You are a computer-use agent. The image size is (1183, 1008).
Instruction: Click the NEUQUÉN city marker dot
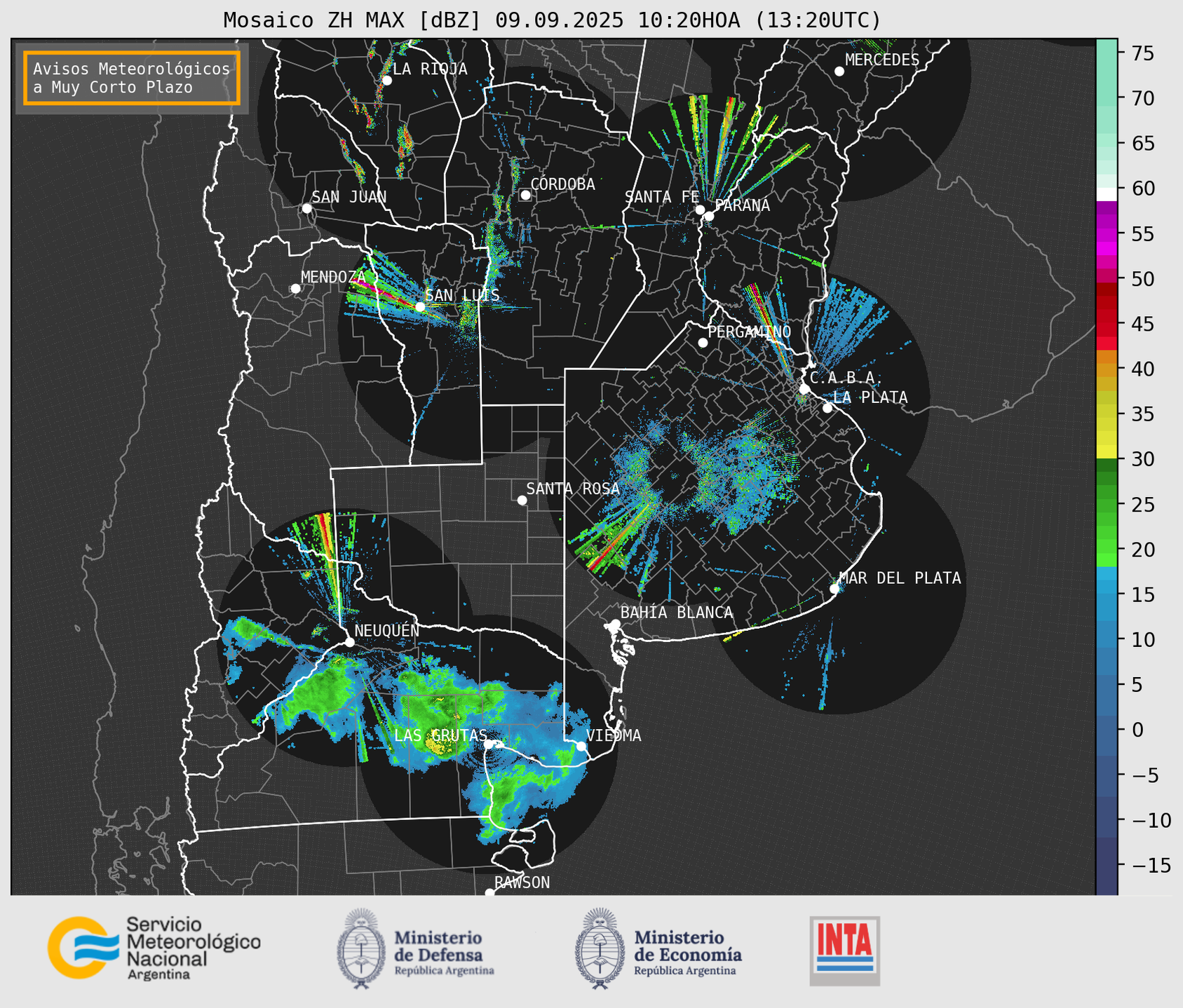tap(349, 642)
